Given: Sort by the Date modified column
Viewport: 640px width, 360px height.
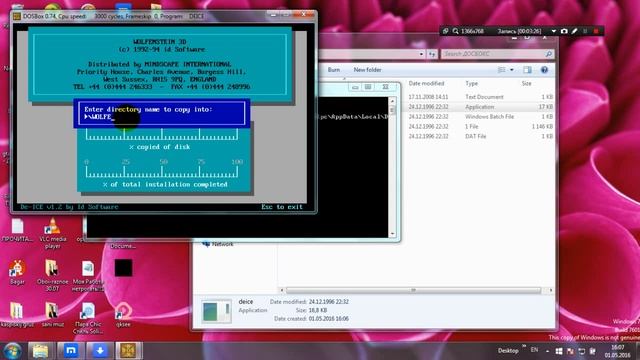Looking at the screenshot, I should pyautogui.click(x=426, y=83).
